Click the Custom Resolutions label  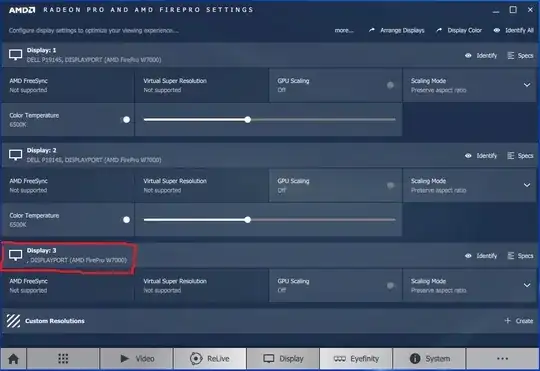tap(55, 321)
